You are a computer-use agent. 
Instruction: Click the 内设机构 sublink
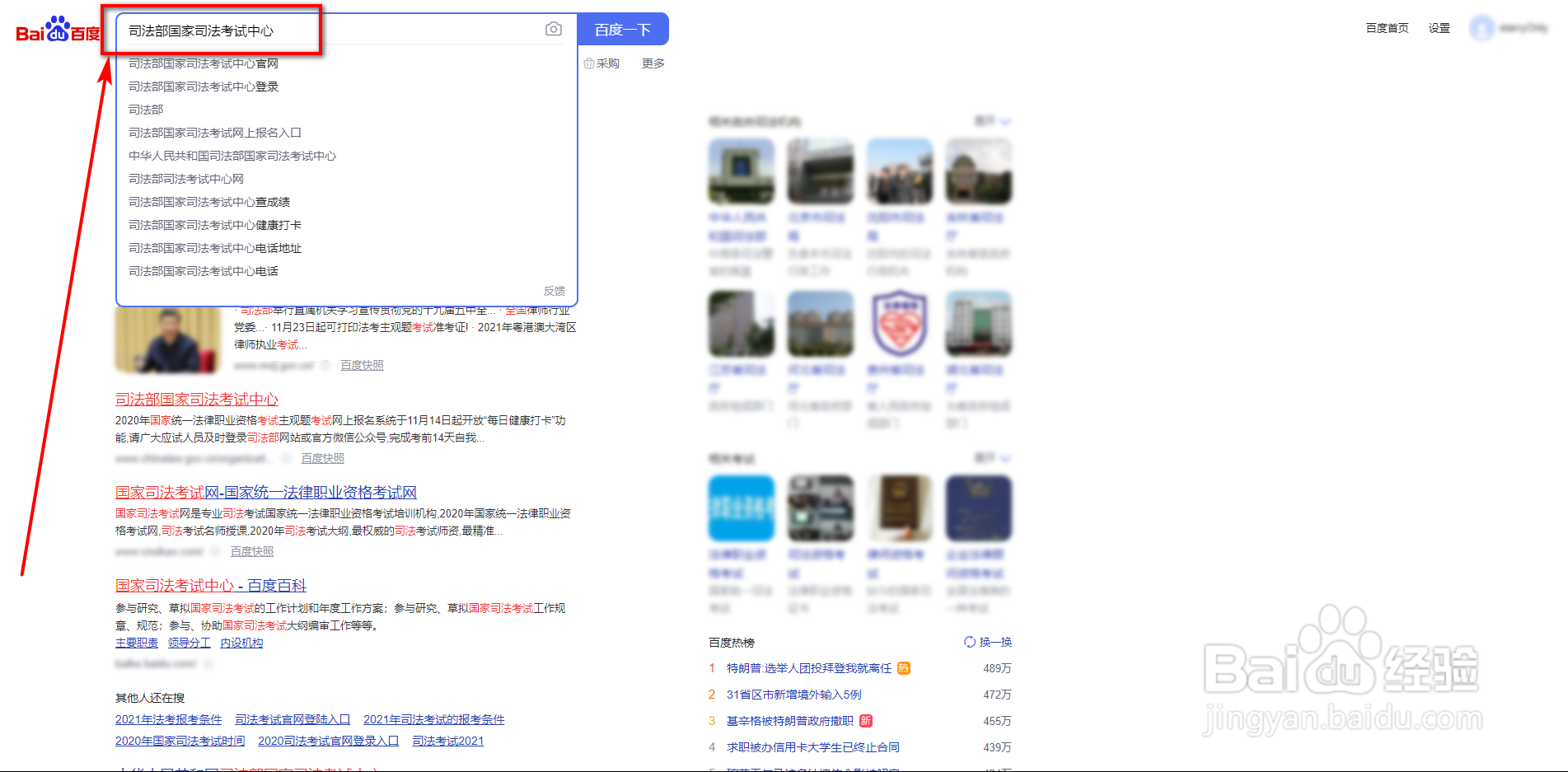point(241,643)
